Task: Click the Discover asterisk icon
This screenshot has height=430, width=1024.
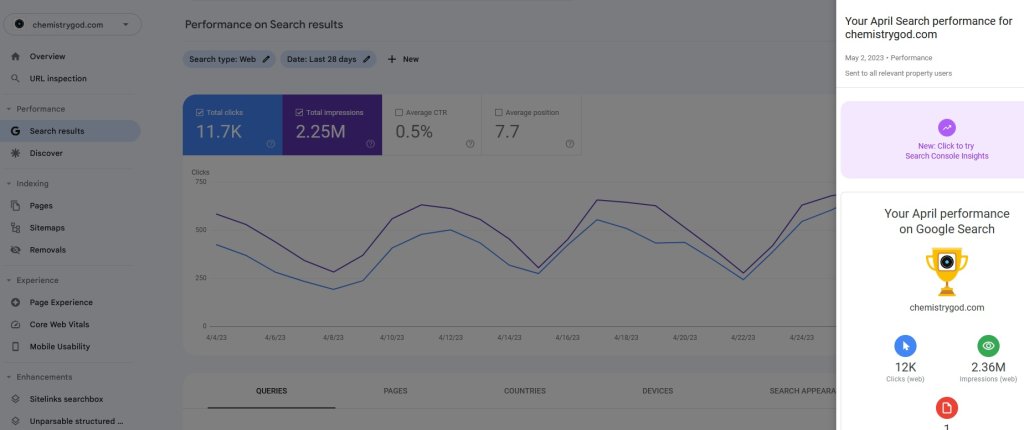Action: (x=16, y=153)
